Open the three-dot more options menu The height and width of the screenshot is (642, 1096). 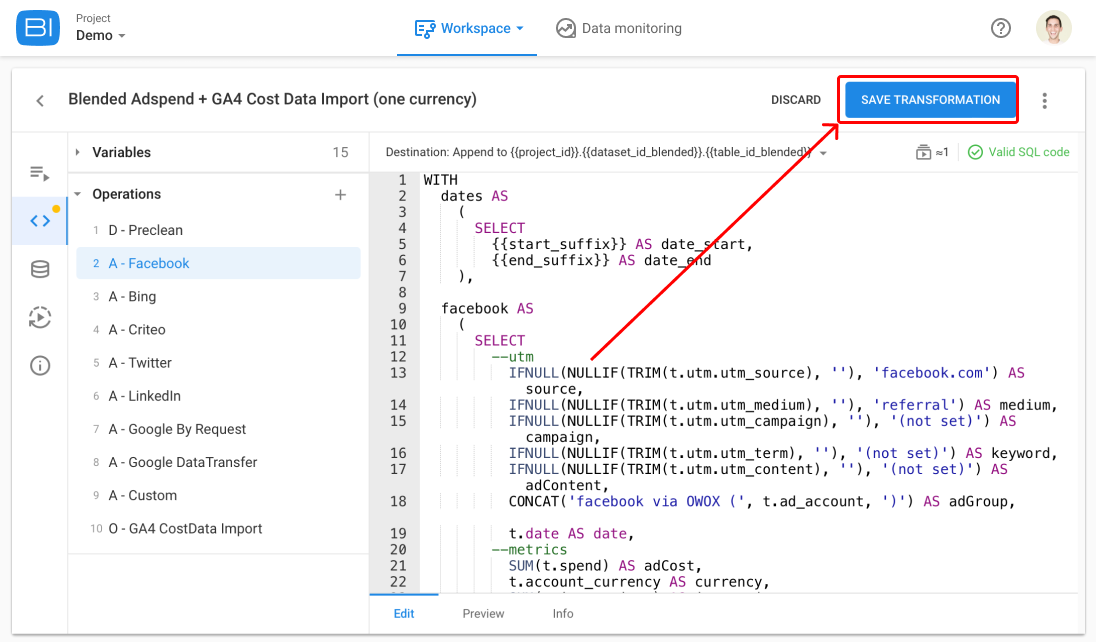point(1044,101)
